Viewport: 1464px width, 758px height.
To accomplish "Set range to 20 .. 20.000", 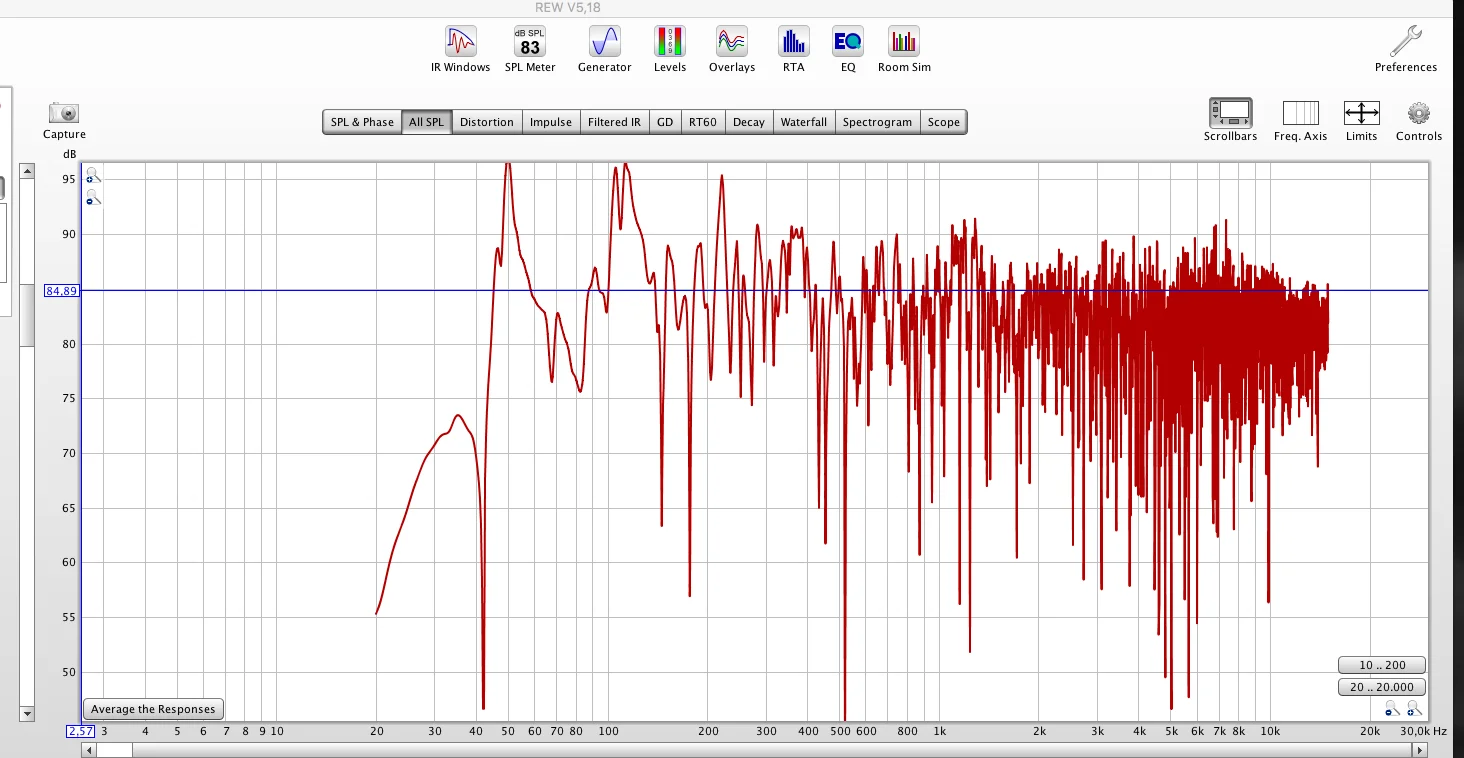I will click(1382, 687).
